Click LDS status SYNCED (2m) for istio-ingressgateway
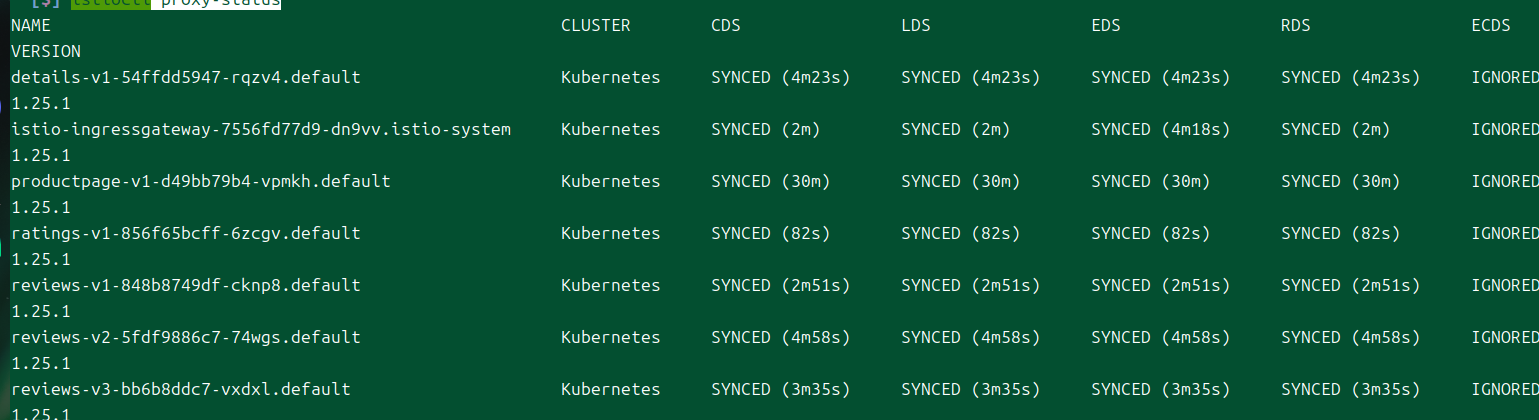Image resolution: width=1539 pixels, height=420 pixels. [956, 129]
